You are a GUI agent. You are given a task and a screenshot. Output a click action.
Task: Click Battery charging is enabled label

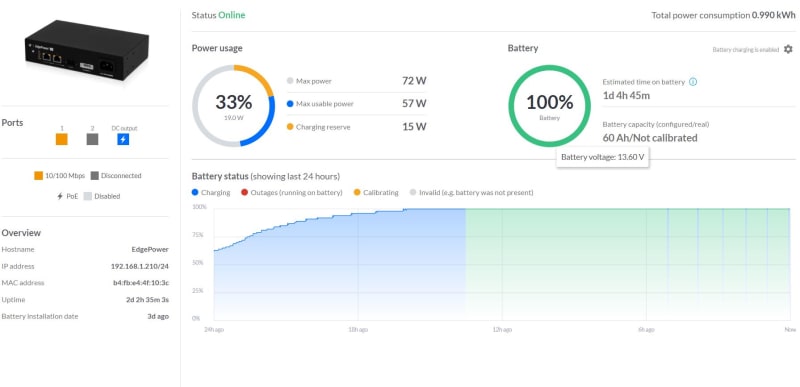click(745, 50)
